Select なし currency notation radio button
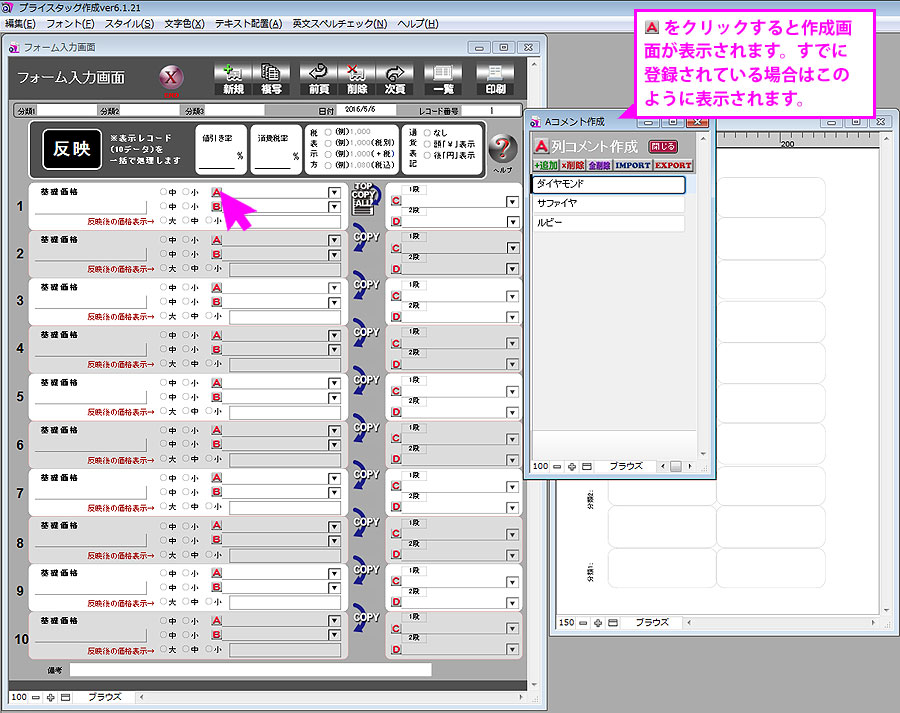This screenshot has height=713, width=900. point(428,131)
